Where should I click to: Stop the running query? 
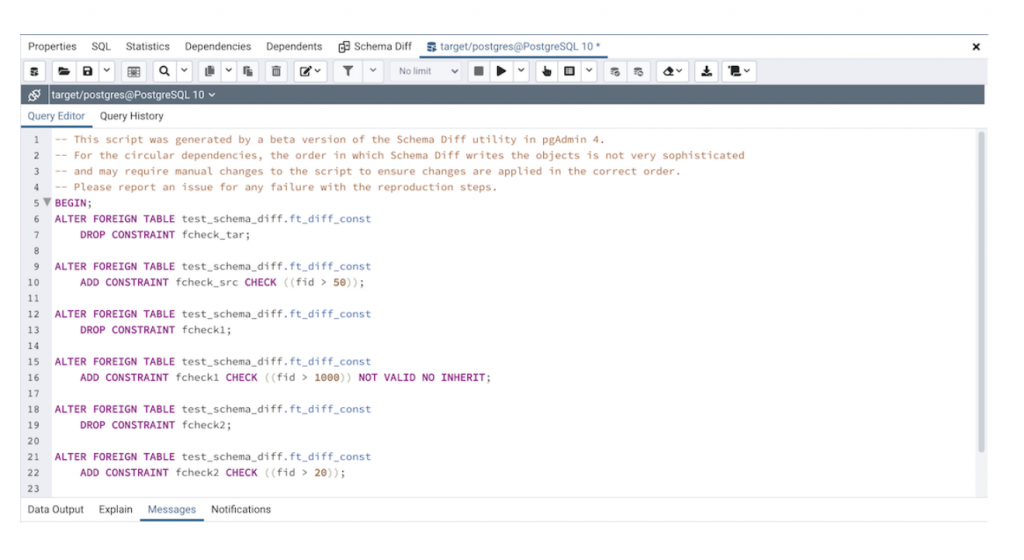click(x=479, y=71)
